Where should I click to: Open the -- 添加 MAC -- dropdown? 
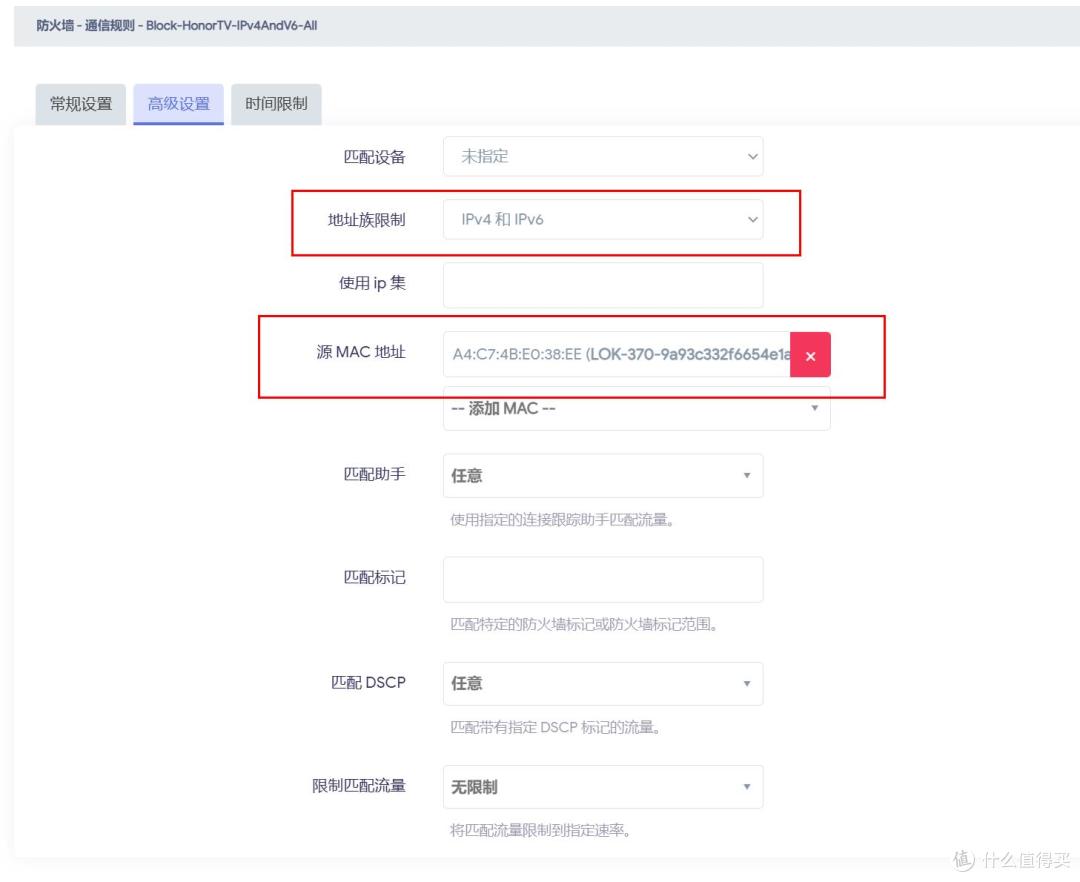tap(636, 409)
